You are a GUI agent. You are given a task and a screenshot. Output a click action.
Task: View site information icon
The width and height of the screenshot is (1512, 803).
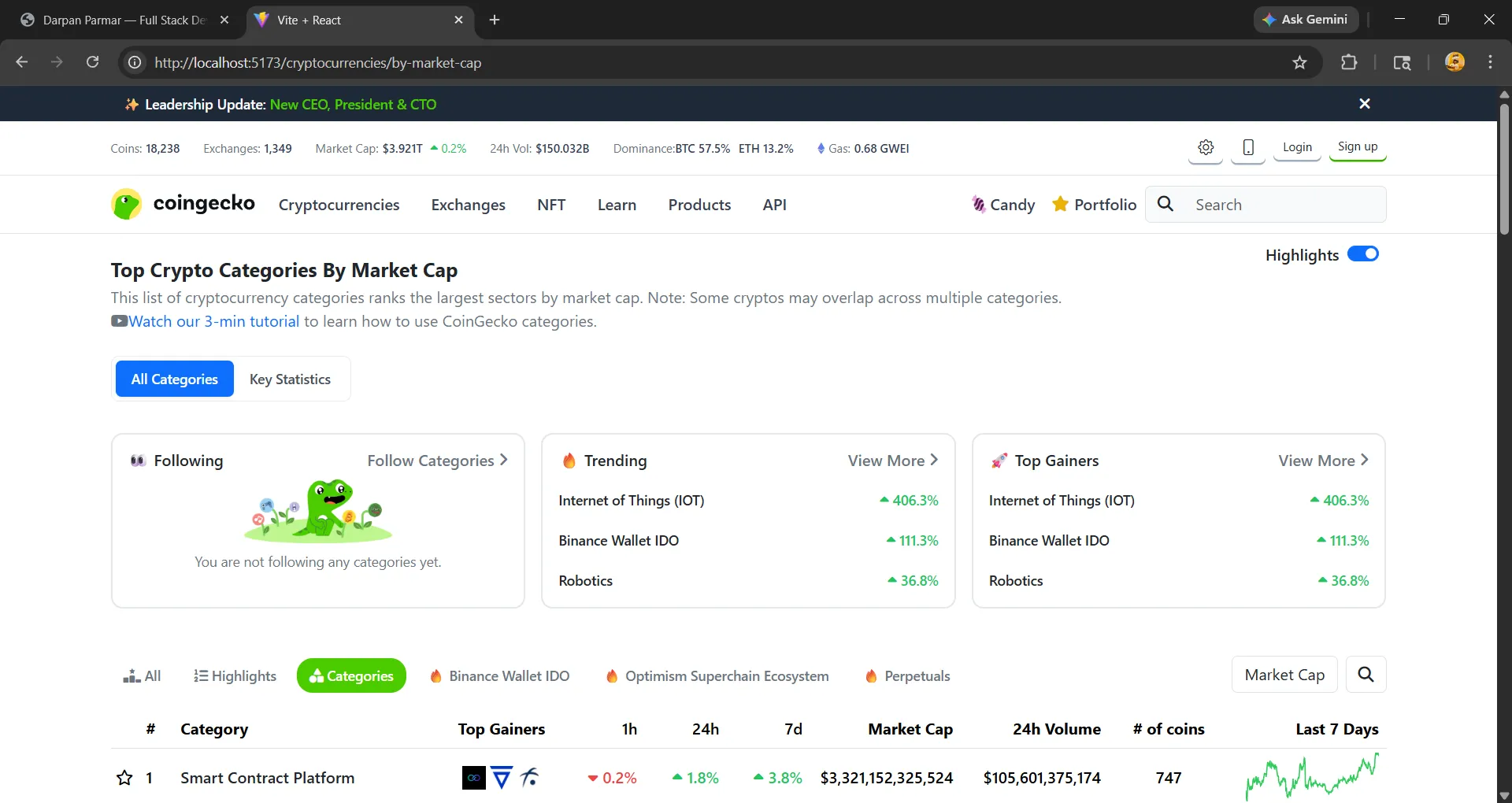click(135, 62)
